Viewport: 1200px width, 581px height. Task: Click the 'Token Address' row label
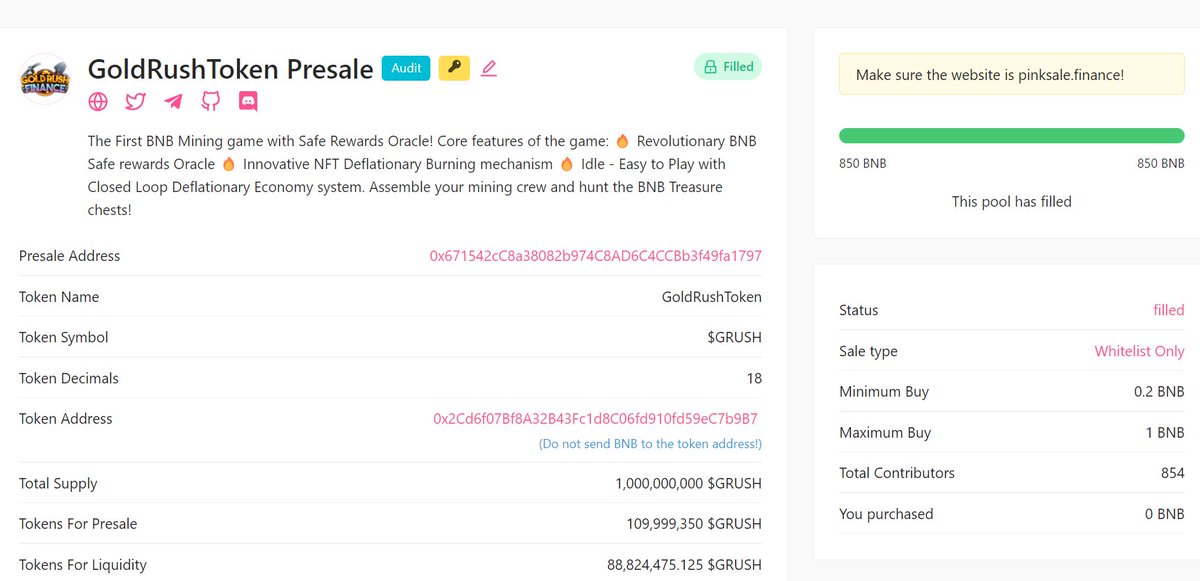point(66,419)
